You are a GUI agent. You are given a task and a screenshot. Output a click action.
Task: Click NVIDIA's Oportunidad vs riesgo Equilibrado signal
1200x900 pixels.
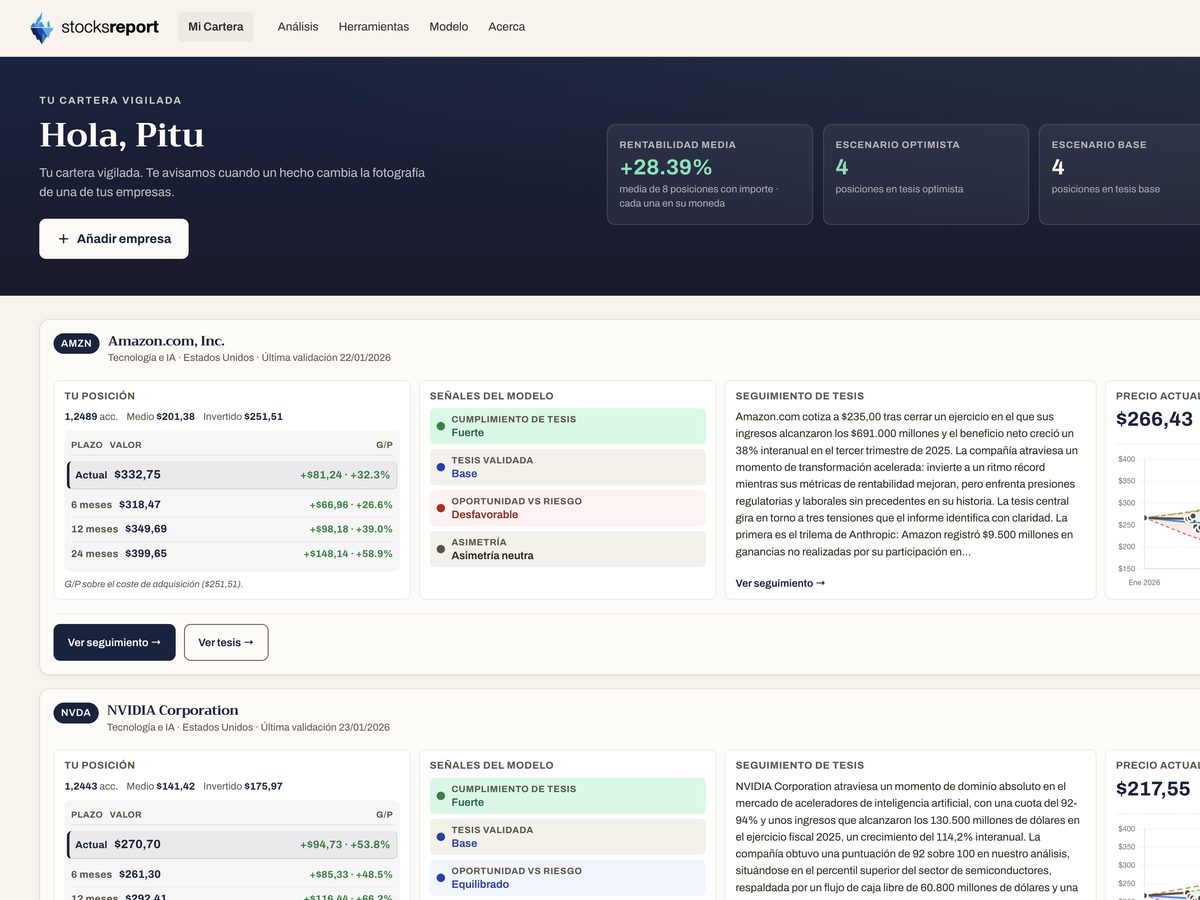coord(567,878)
